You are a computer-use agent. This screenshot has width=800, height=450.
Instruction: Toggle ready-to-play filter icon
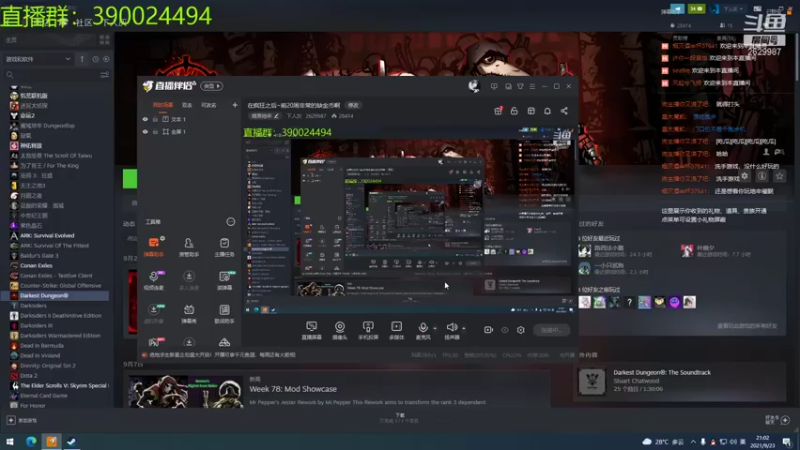pyautogui.click(x=106, y=59)
